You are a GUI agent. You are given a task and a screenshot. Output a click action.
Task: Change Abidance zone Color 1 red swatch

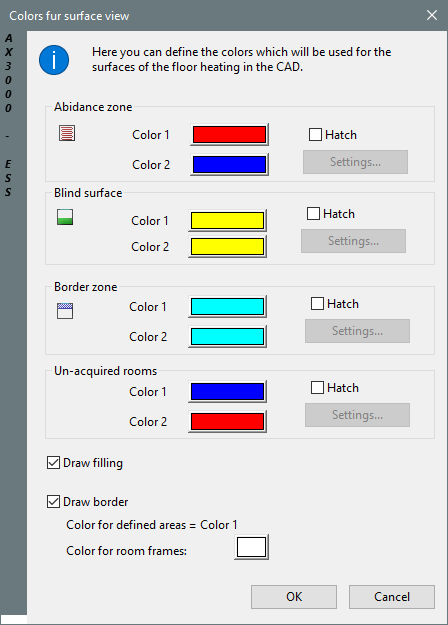[x=229, y=134]
